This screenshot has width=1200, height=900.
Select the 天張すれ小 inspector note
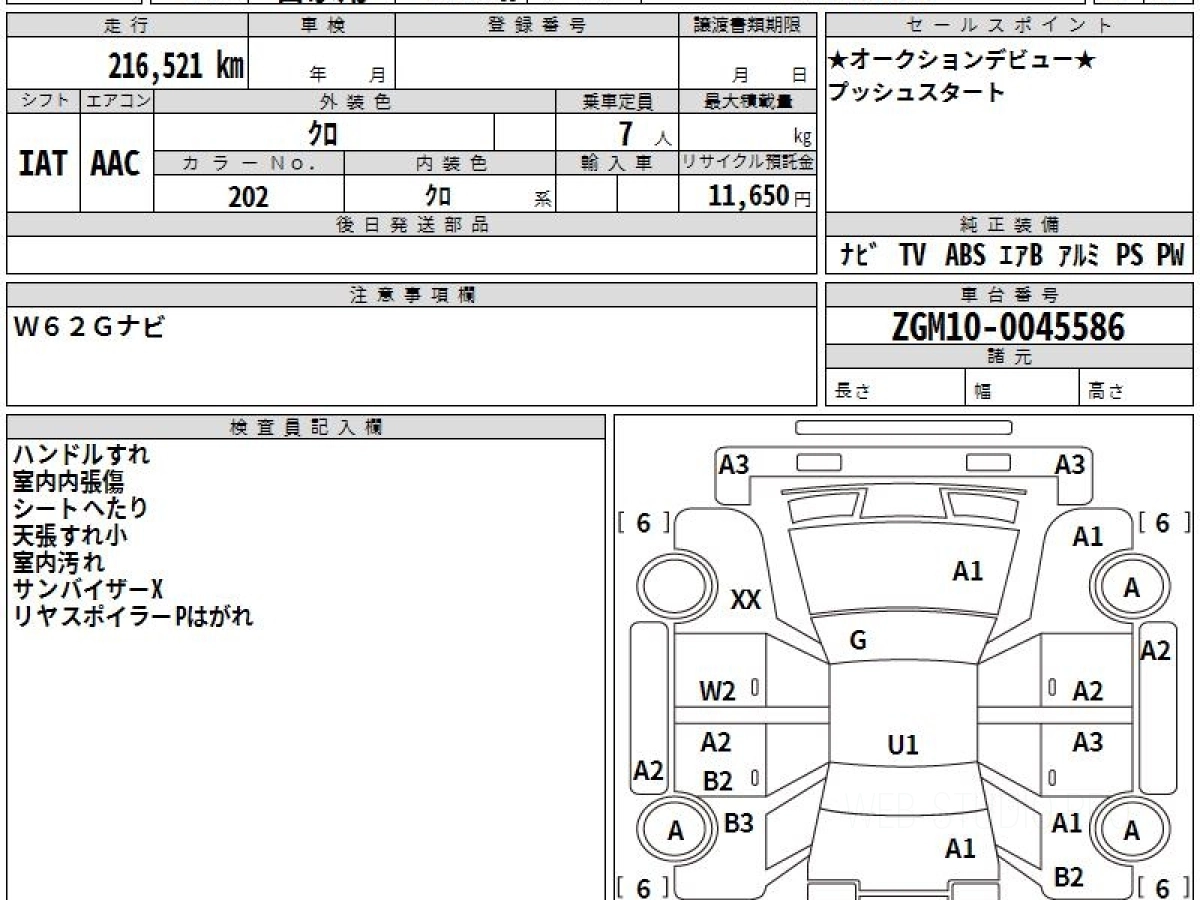70,535
